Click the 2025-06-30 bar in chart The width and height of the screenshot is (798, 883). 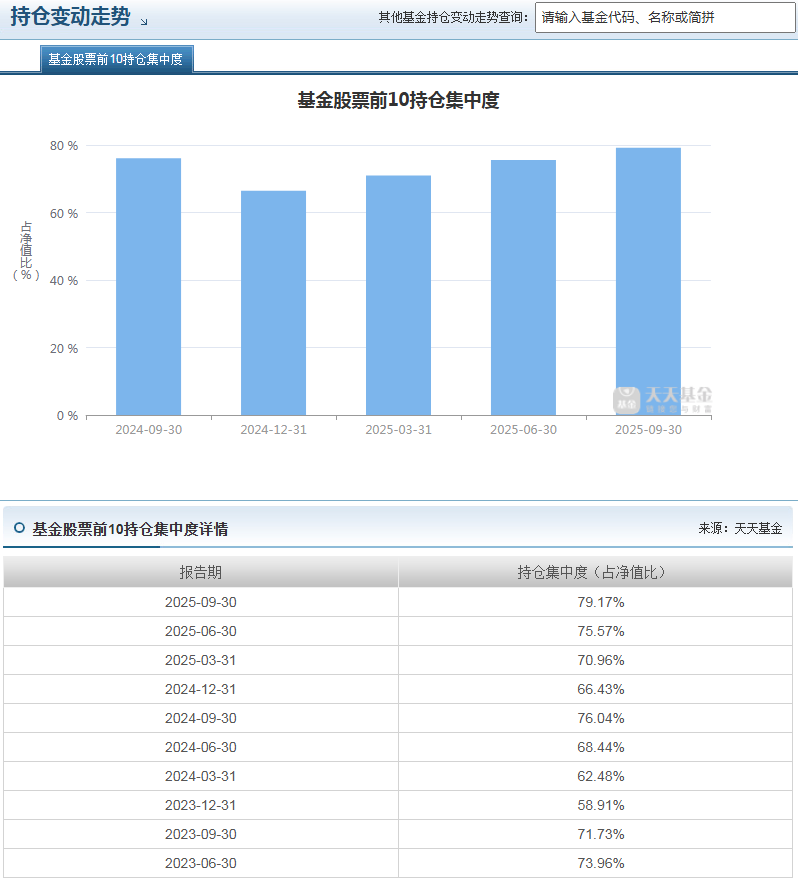pyautogui.click(x=524, y=288)
